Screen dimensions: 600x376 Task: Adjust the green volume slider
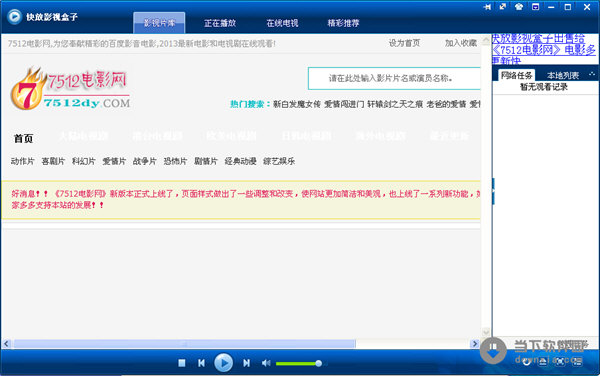click(299, 363)
